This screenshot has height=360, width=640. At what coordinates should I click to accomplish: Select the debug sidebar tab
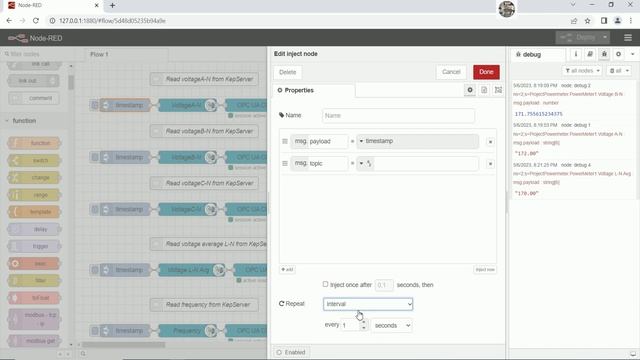tap(538, 54)
